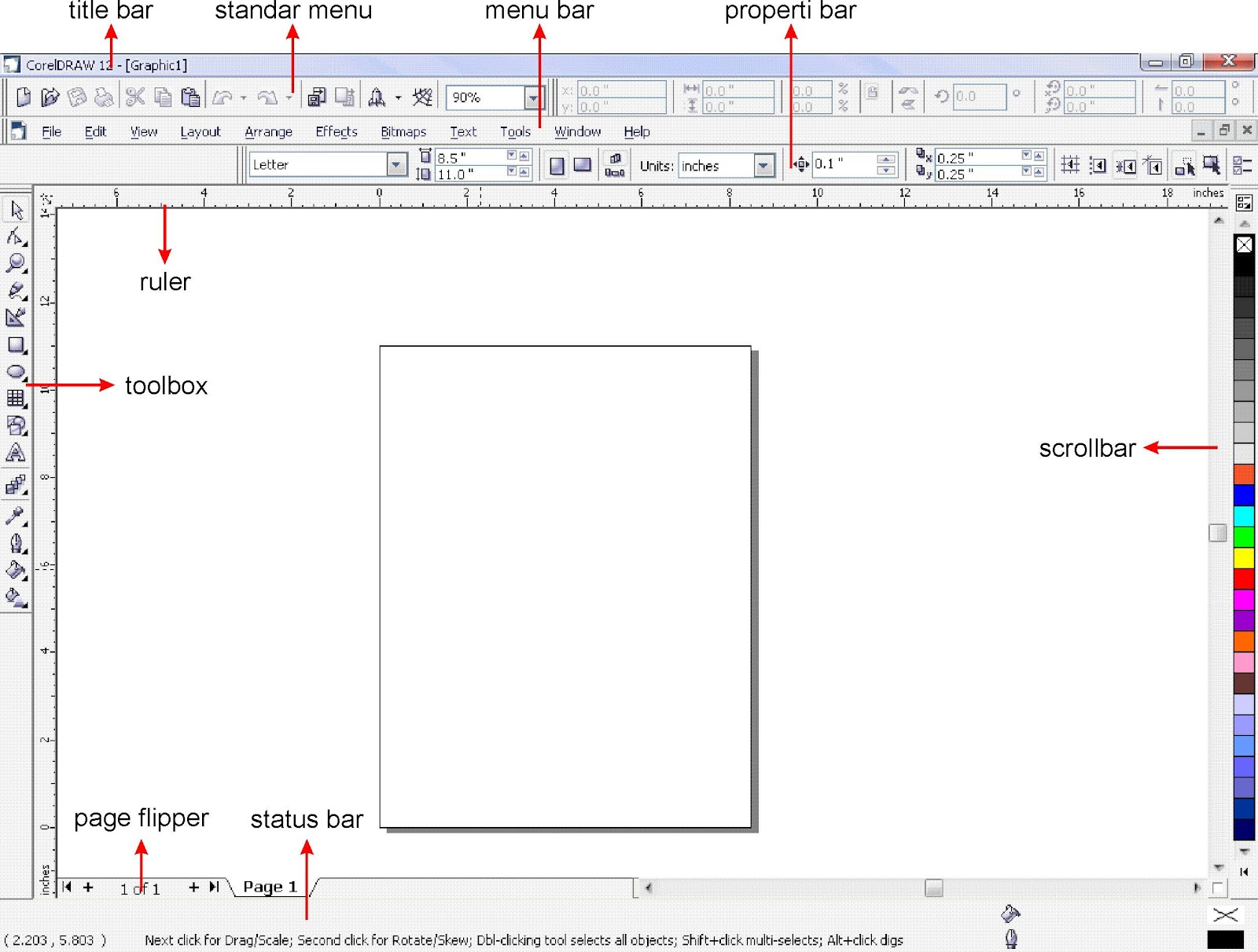Click the vertical scrollbar thumb
Screen dimensions: 1258x952
point(1218,533)
